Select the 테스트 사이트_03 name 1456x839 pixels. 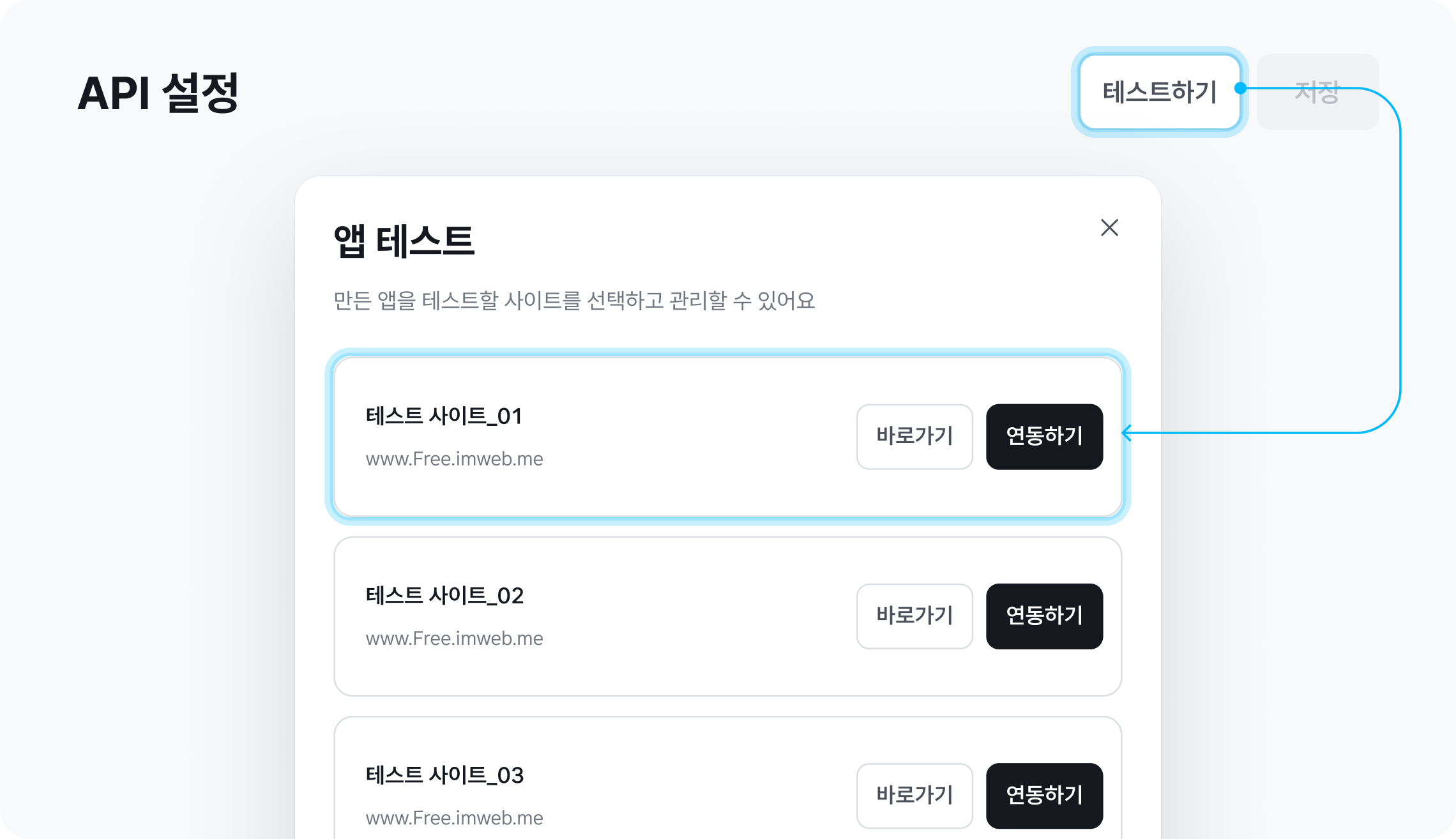444,775
